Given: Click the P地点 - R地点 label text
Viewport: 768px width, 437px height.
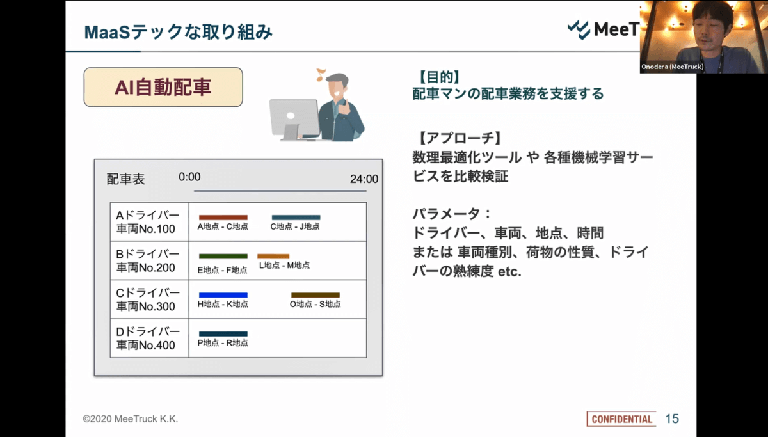Looking at the screenshot, I should 223,343.
